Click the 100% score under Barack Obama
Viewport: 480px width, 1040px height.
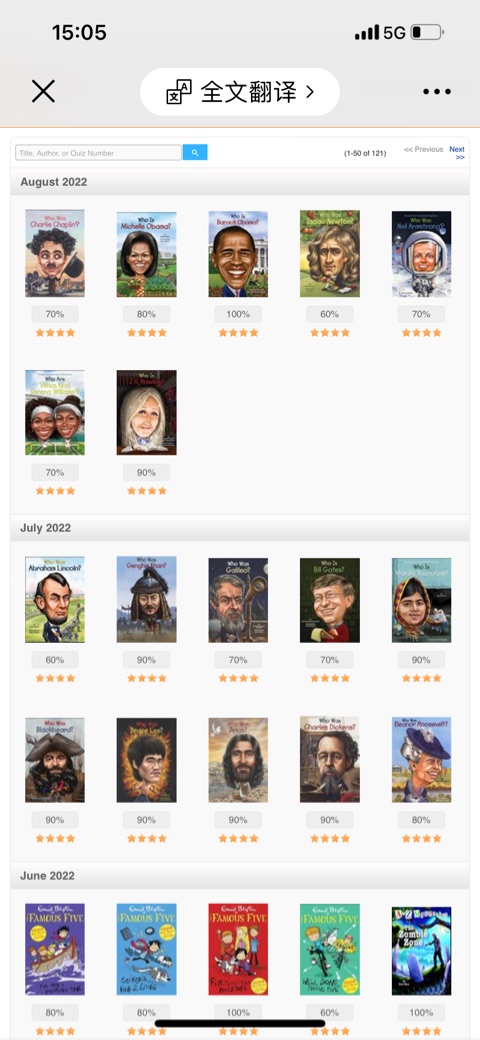[238, 314]
